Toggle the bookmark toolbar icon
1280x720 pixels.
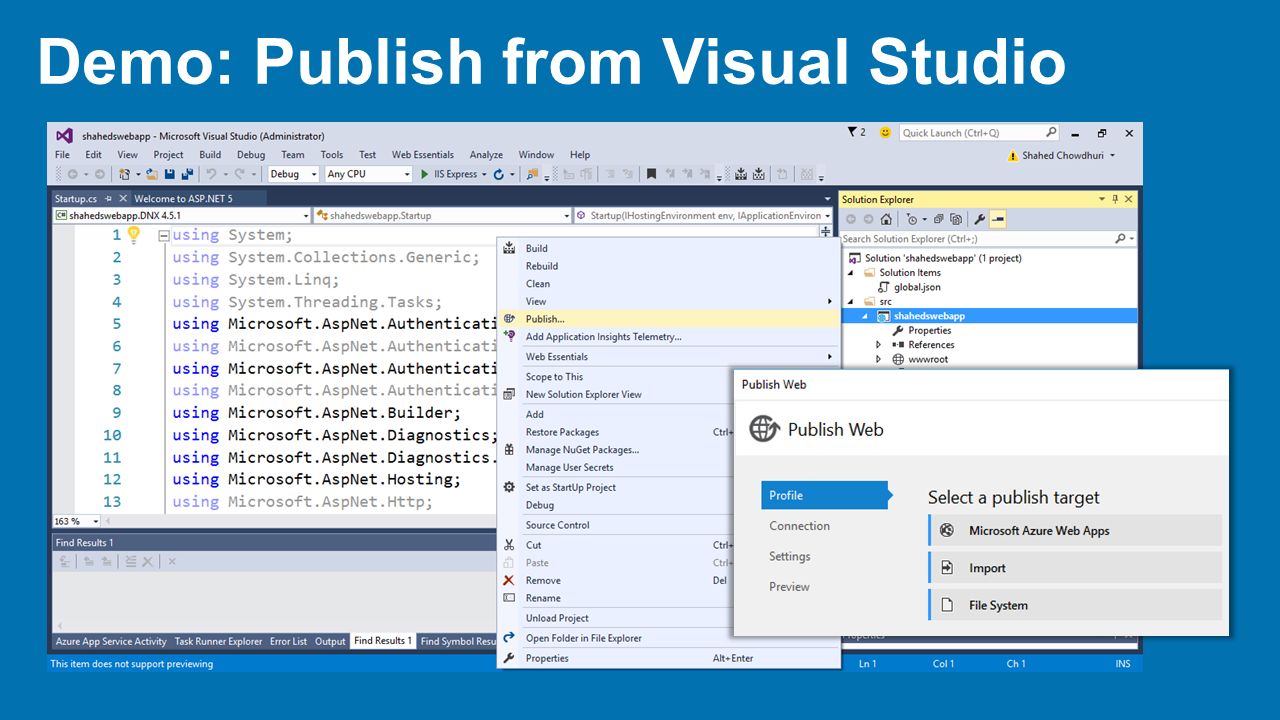[651, 174]
